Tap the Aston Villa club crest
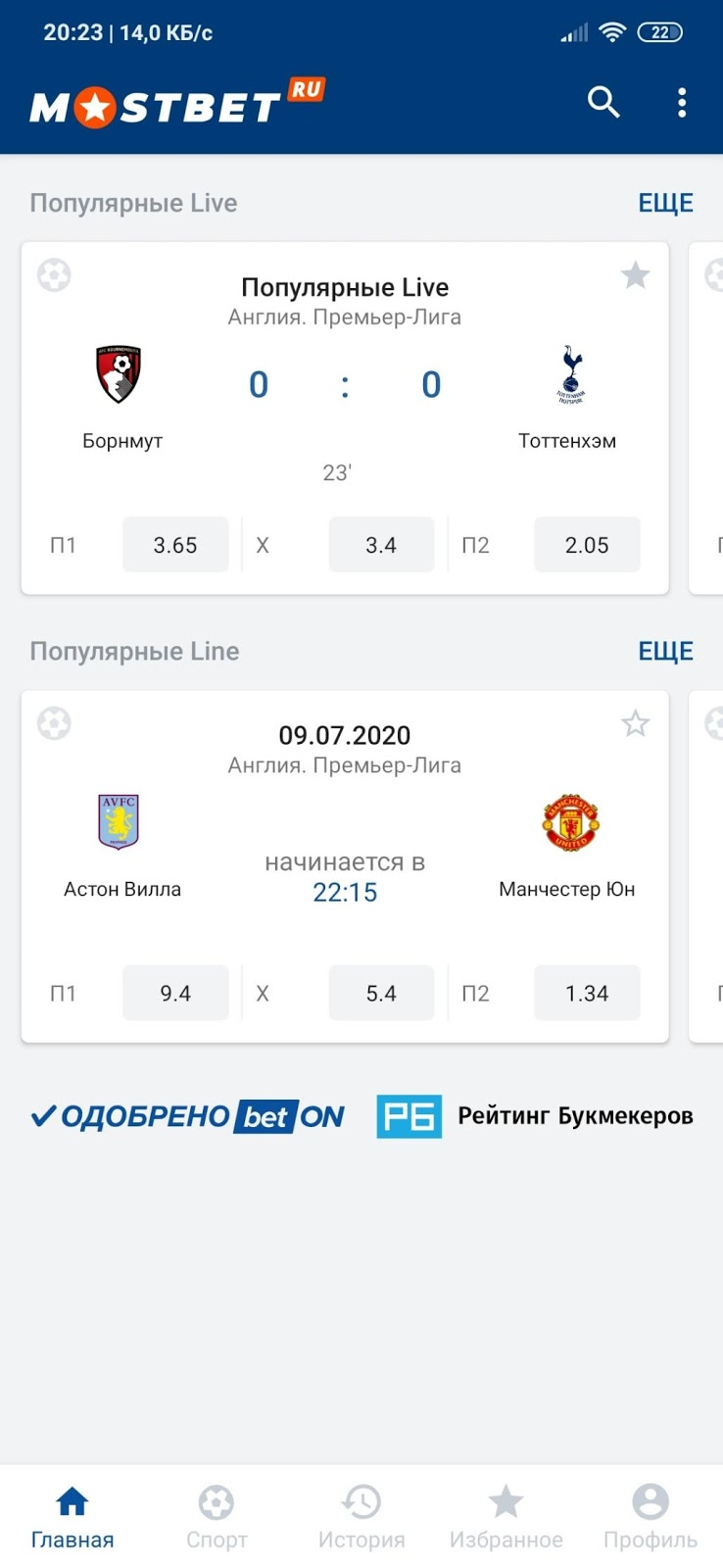Image resolution: width=723 pixels, height=1568 pixels. pos(119,821)
